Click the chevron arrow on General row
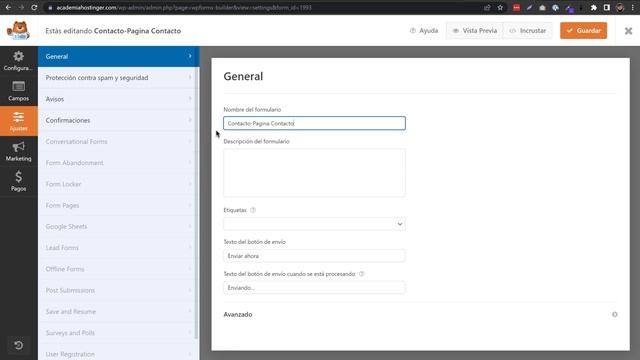 tap(190, 56)
